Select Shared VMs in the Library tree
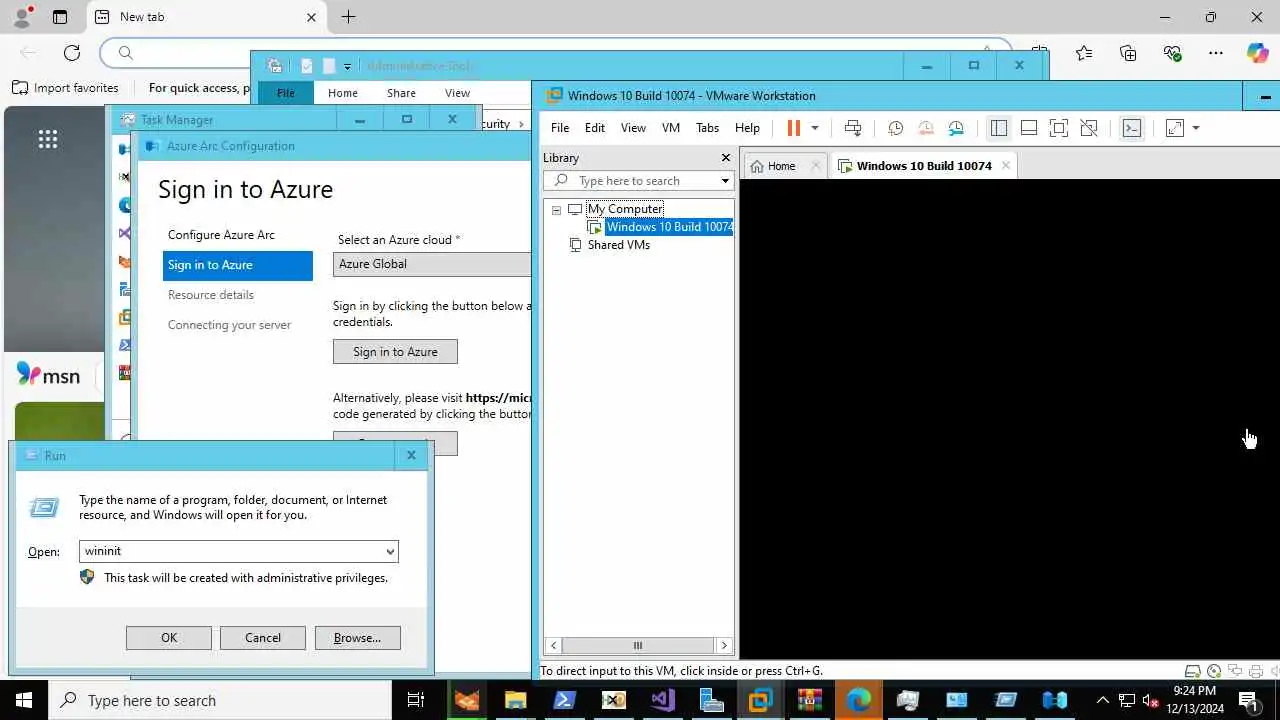 click(x=618, y=245)
